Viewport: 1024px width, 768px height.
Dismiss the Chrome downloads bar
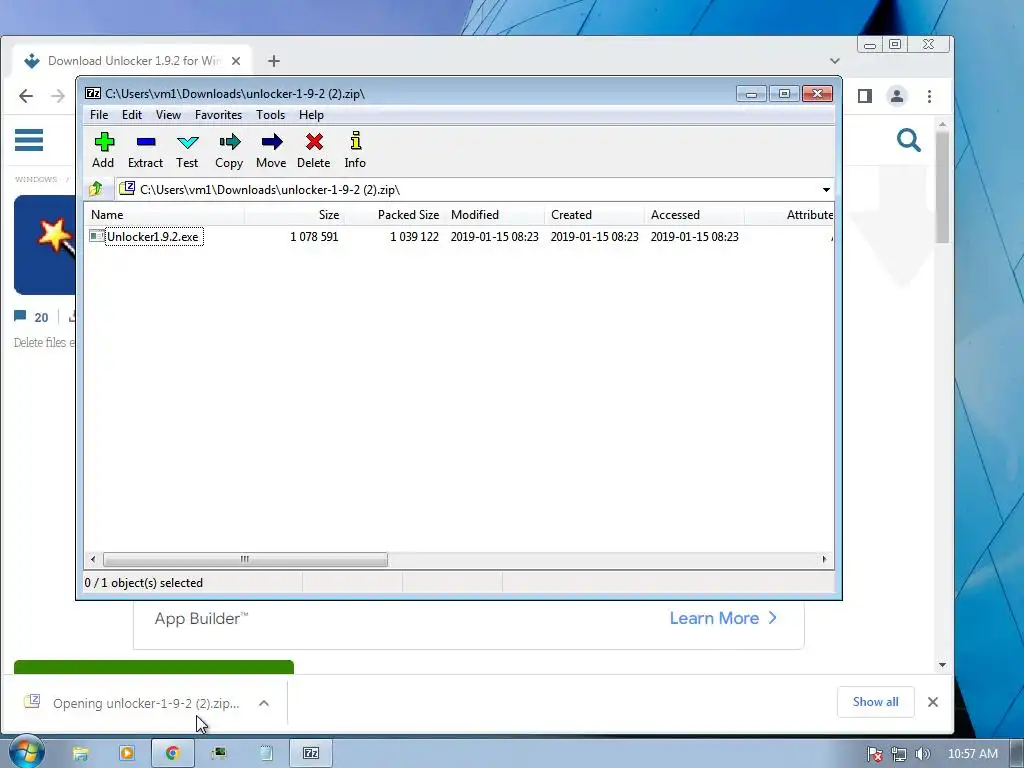933,702
